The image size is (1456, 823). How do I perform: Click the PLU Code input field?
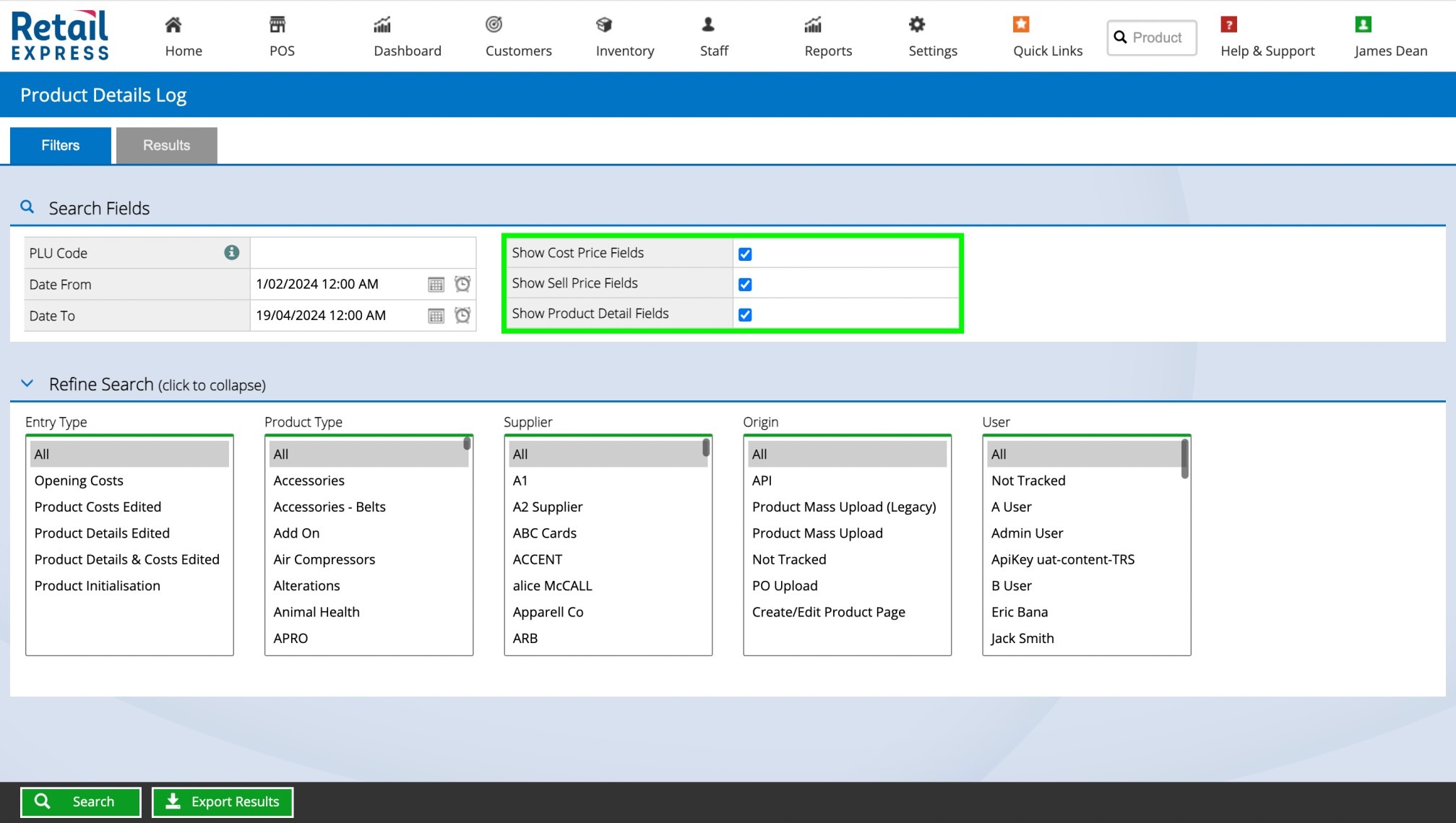[x=363, y=253]
